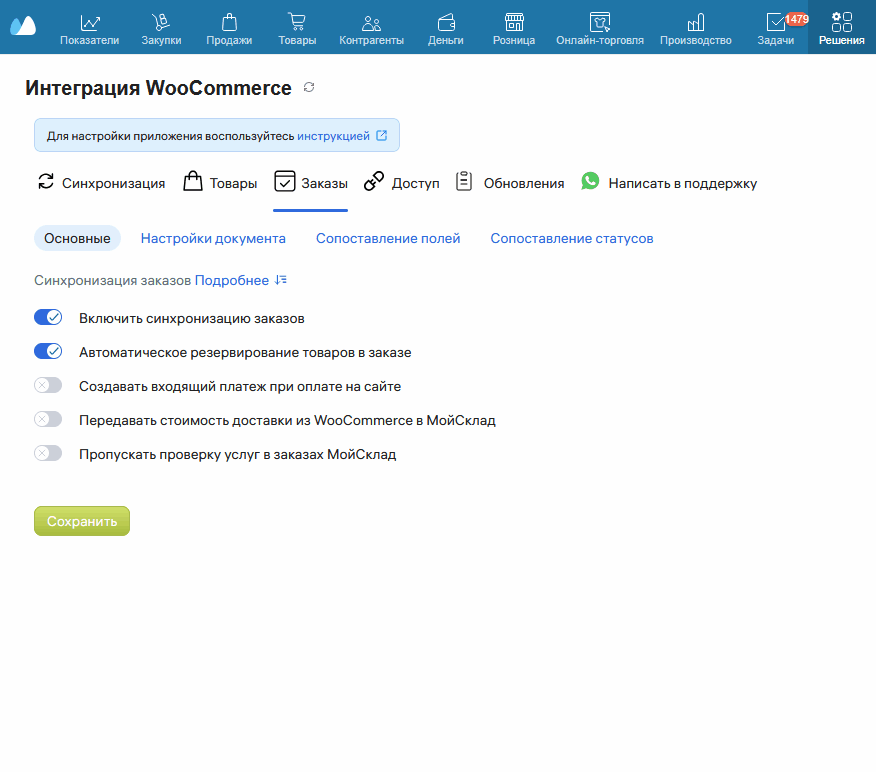Enable Создавать входящий платеж toggle
876x772 pixels.
tap(48, 385)
